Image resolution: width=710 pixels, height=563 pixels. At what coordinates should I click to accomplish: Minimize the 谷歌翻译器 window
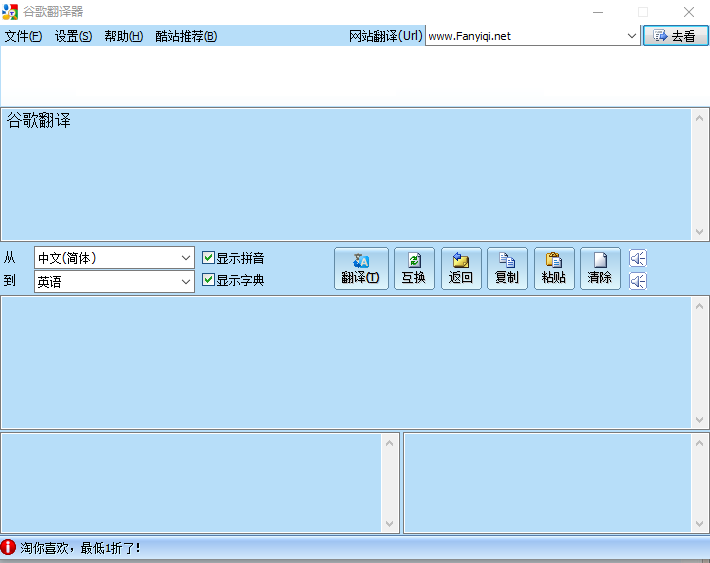click(x=598, y=12)
